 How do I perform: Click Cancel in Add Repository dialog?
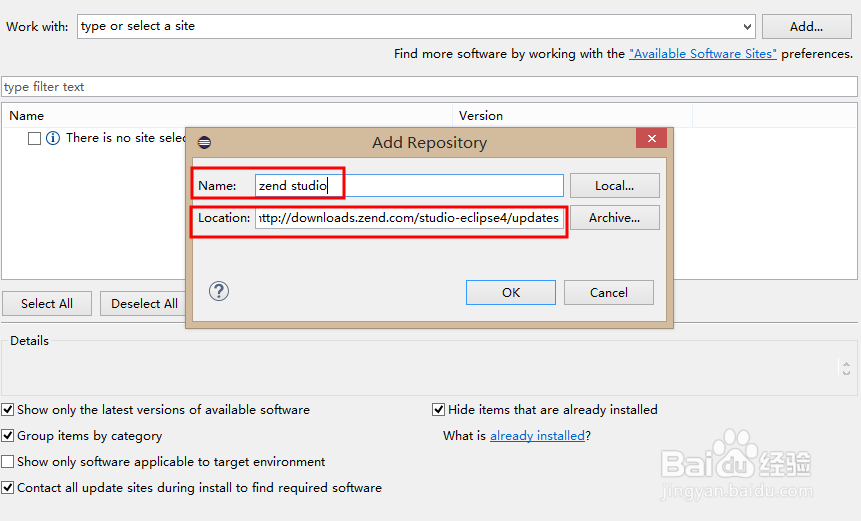pyautogui.click(x=608, y=293)
